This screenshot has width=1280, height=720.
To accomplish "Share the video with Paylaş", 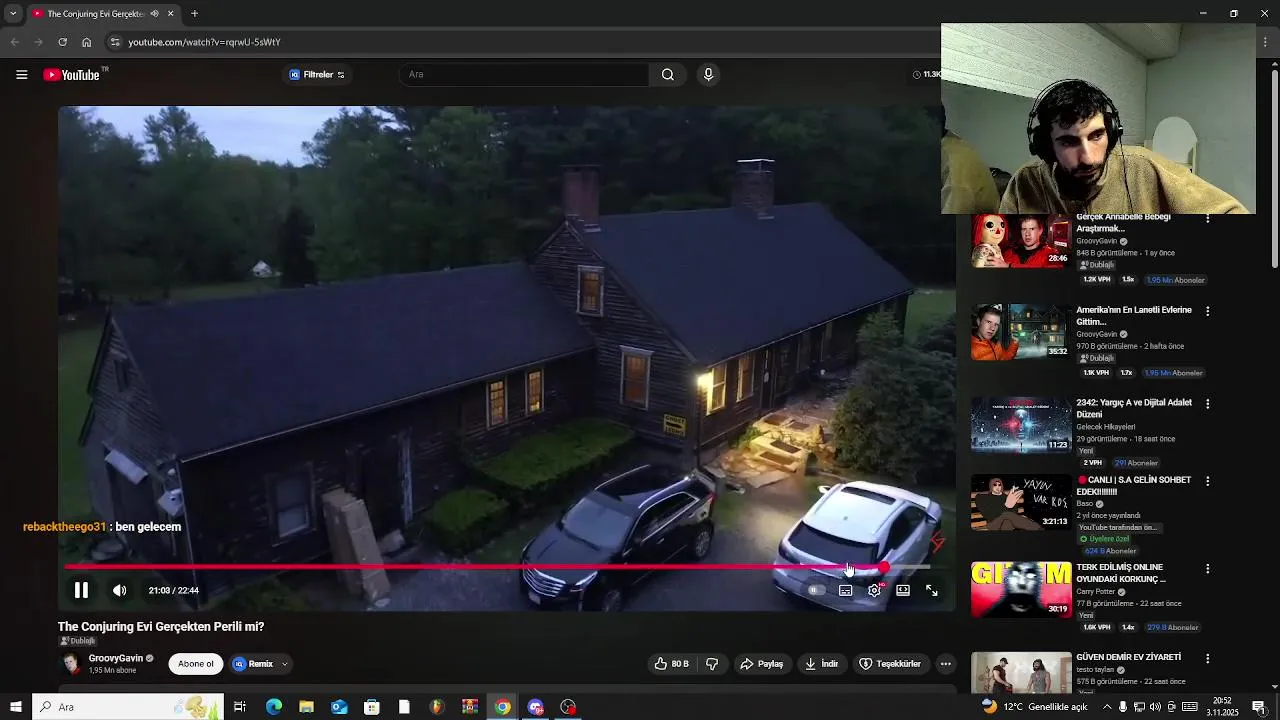I will coord(761,664).
